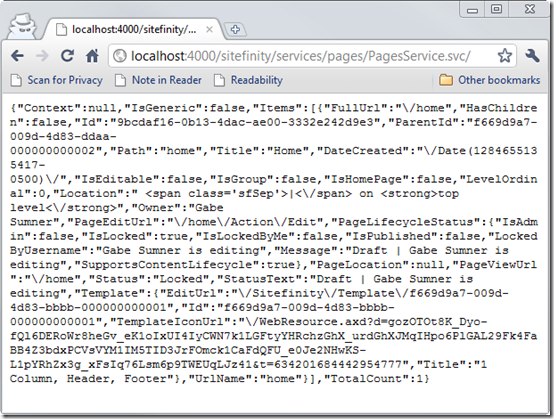Screen dimensions: 554x419
Task: Minimize the browser window
Action: pyautogui.click(x=472, y=10)
